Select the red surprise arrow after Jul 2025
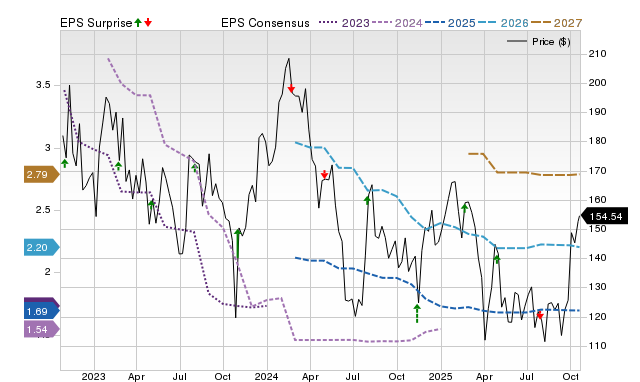The image size is (640, 382). point(540,315)
